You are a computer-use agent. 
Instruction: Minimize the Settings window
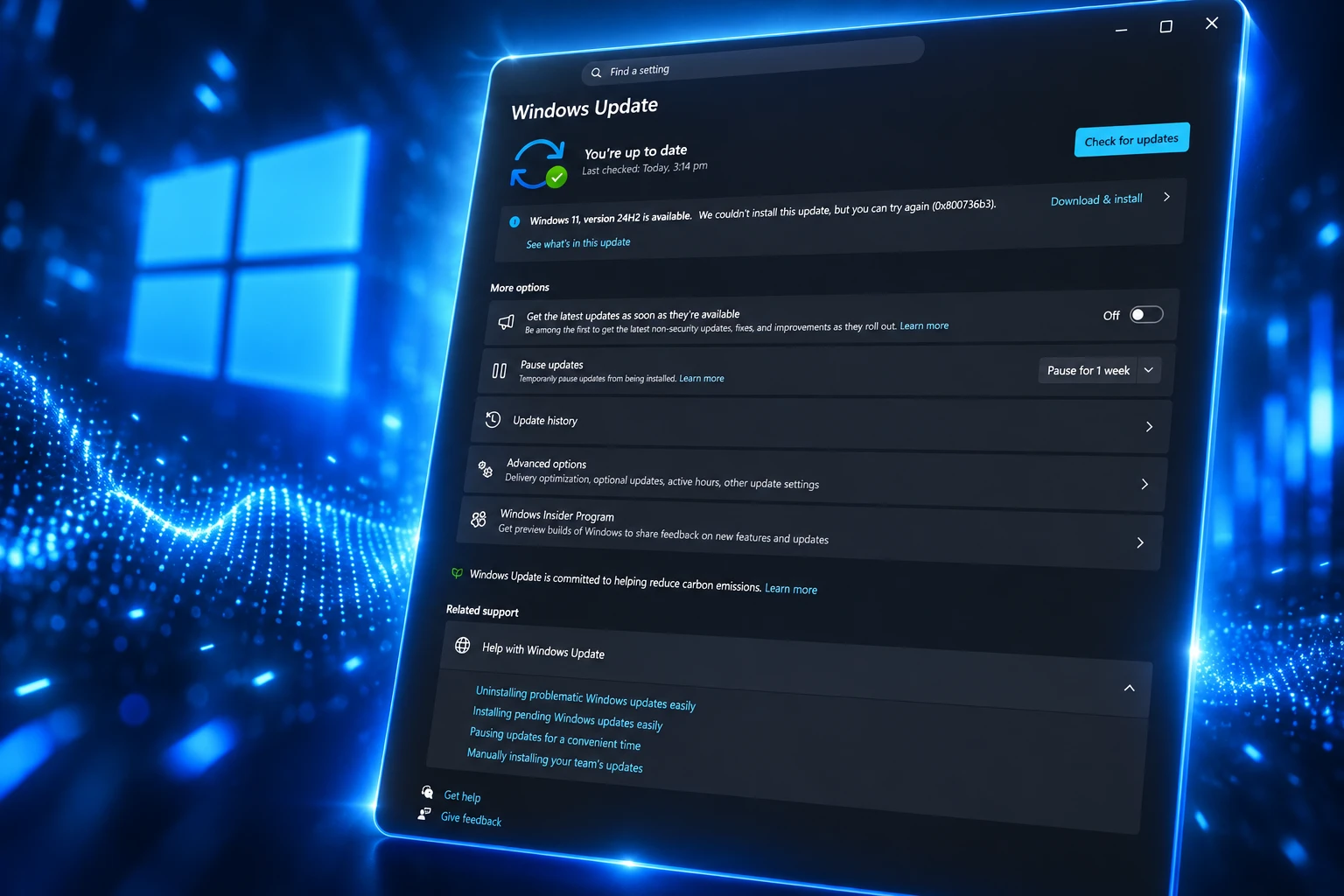point(1121,31)
